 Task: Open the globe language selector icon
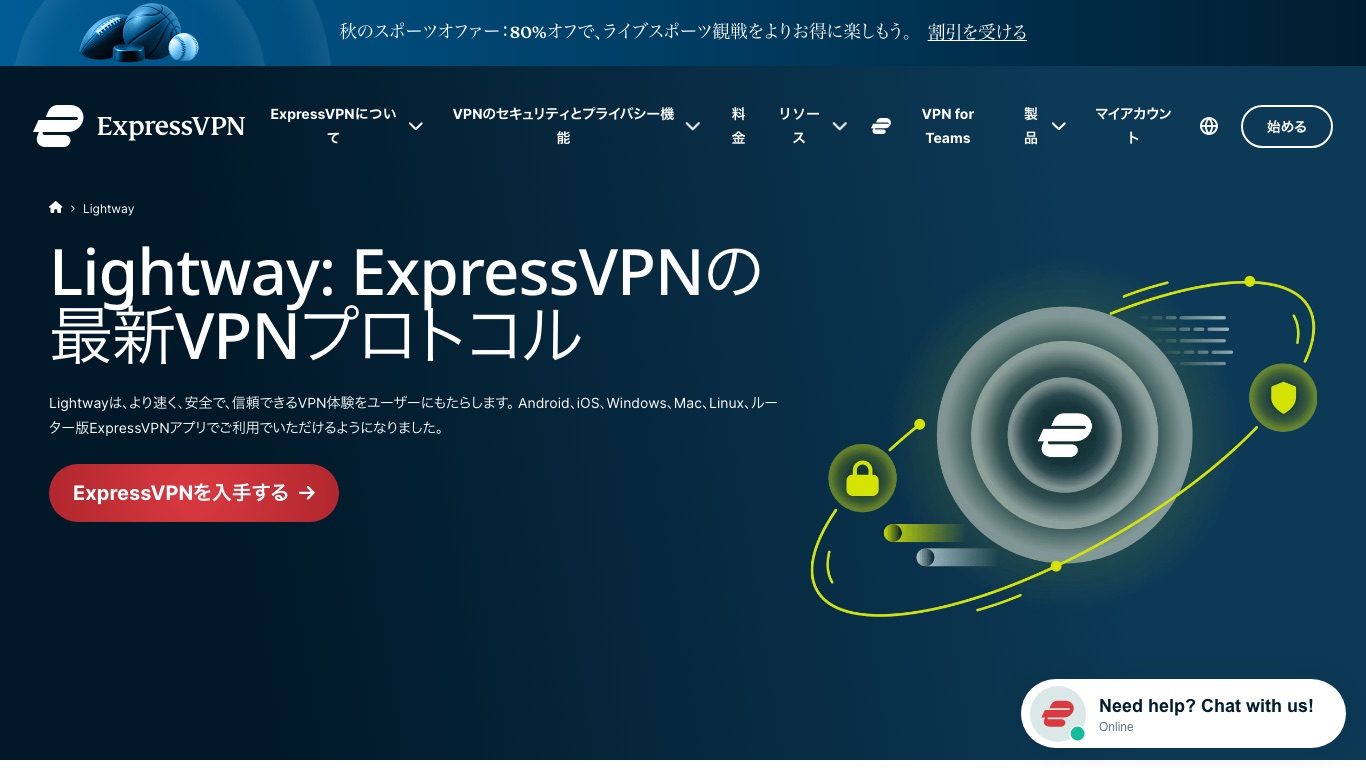click(x=1209, y=126)
